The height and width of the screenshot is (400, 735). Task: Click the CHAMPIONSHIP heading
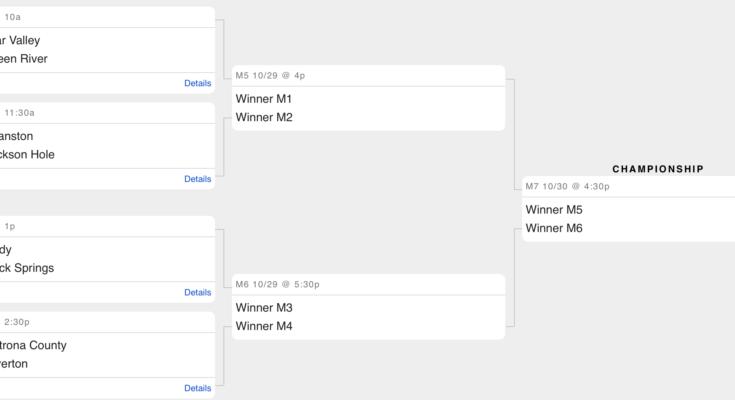[658, 169]
